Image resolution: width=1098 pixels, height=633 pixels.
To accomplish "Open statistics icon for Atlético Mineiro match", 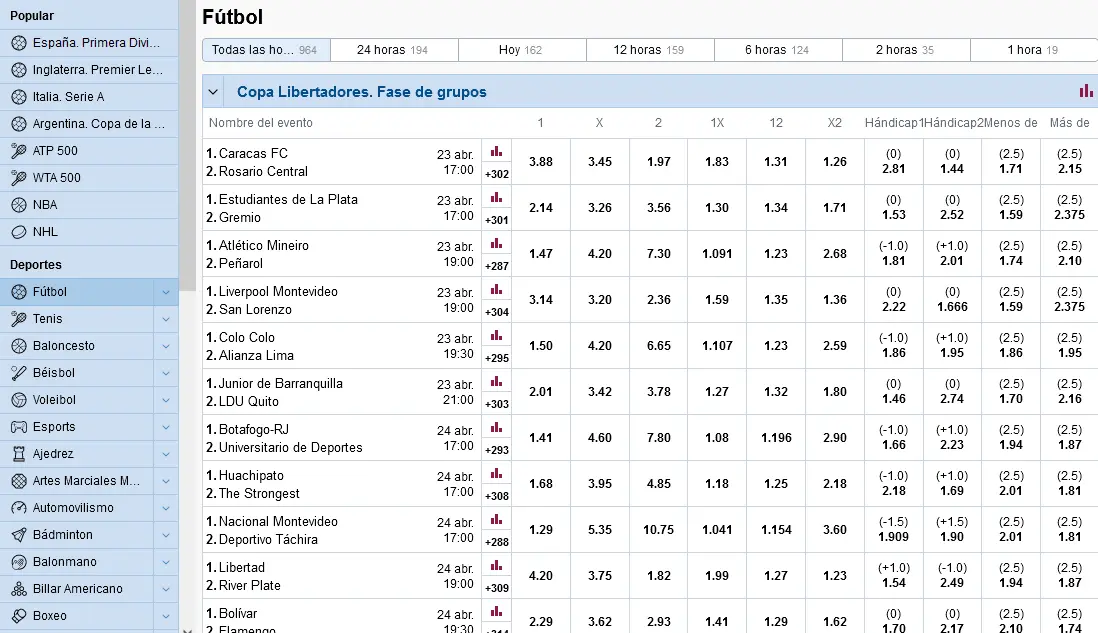I will click(496, 244).
